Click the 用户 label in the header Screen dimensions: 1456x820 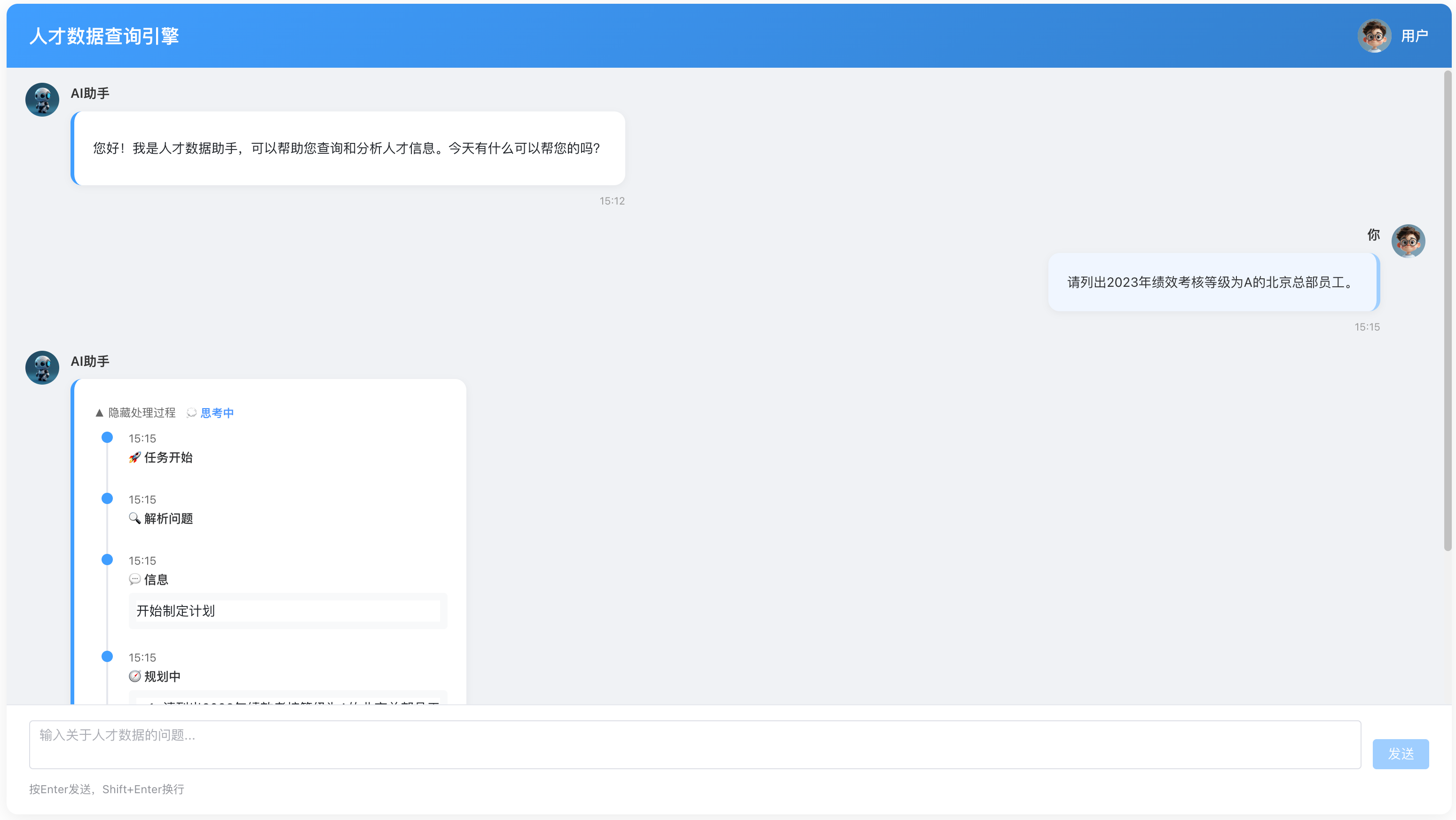pyautogui.click(x=1414, y=36)
